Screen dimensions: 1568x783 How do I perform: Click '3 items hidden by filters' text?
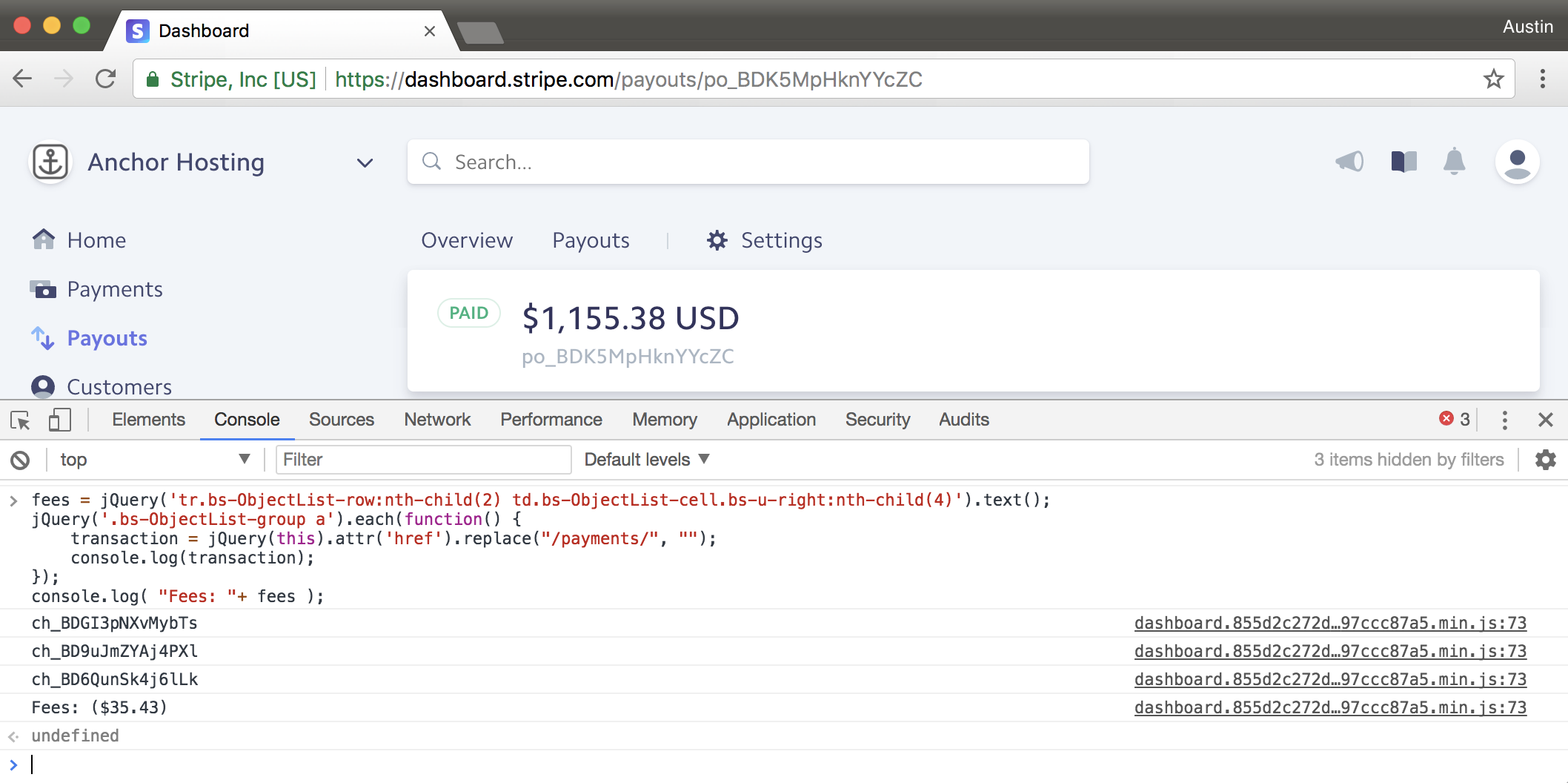point(1409,460)
